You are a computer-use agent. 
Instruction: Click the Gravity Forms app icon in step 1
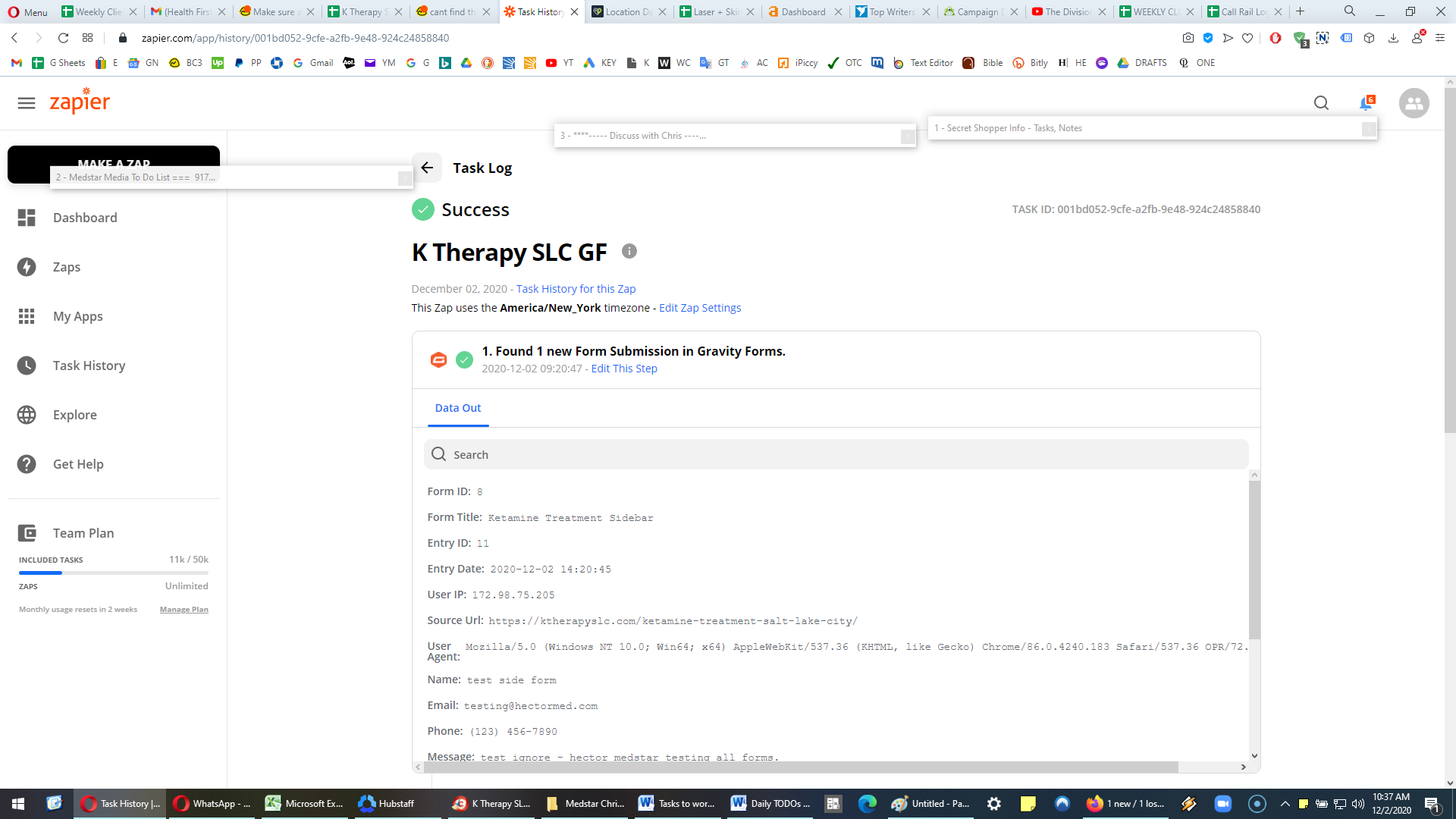(438, 360)
